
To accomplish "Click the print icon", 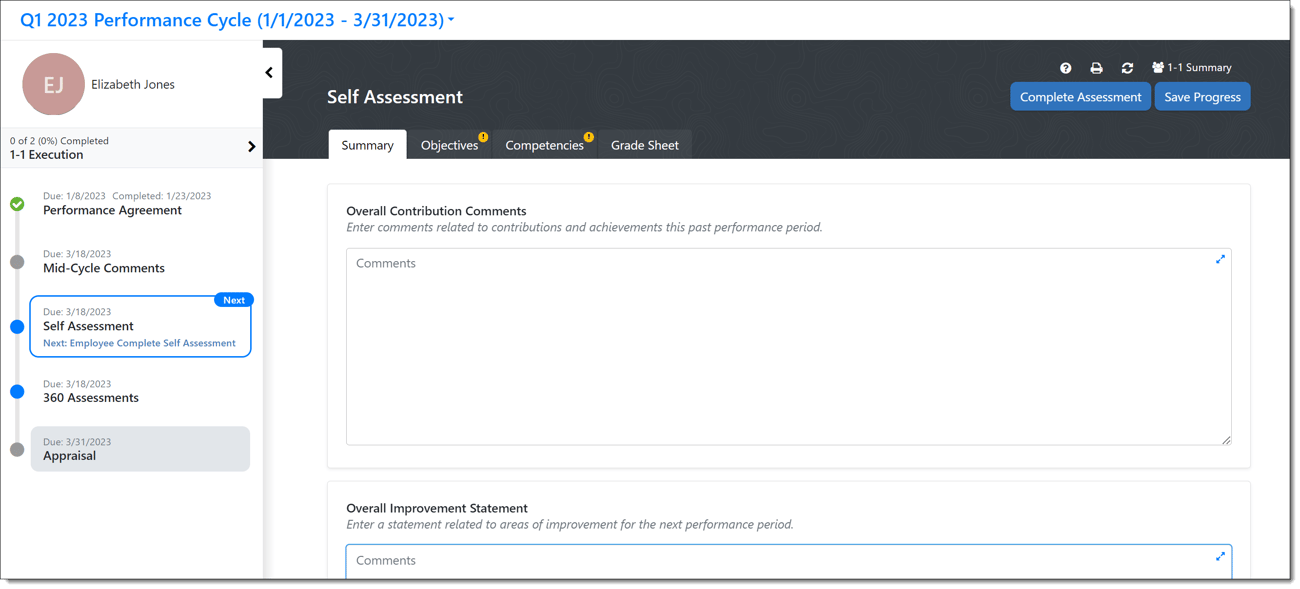I will coord(1096,68).
